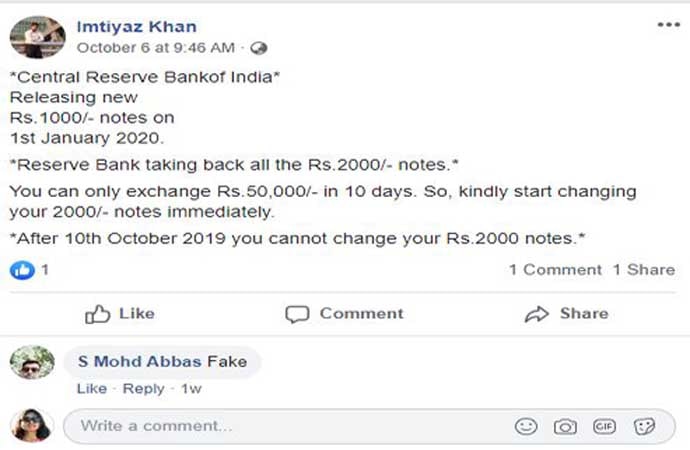Reply to S Mohd Abbas's comment

(x=143, y=388)
